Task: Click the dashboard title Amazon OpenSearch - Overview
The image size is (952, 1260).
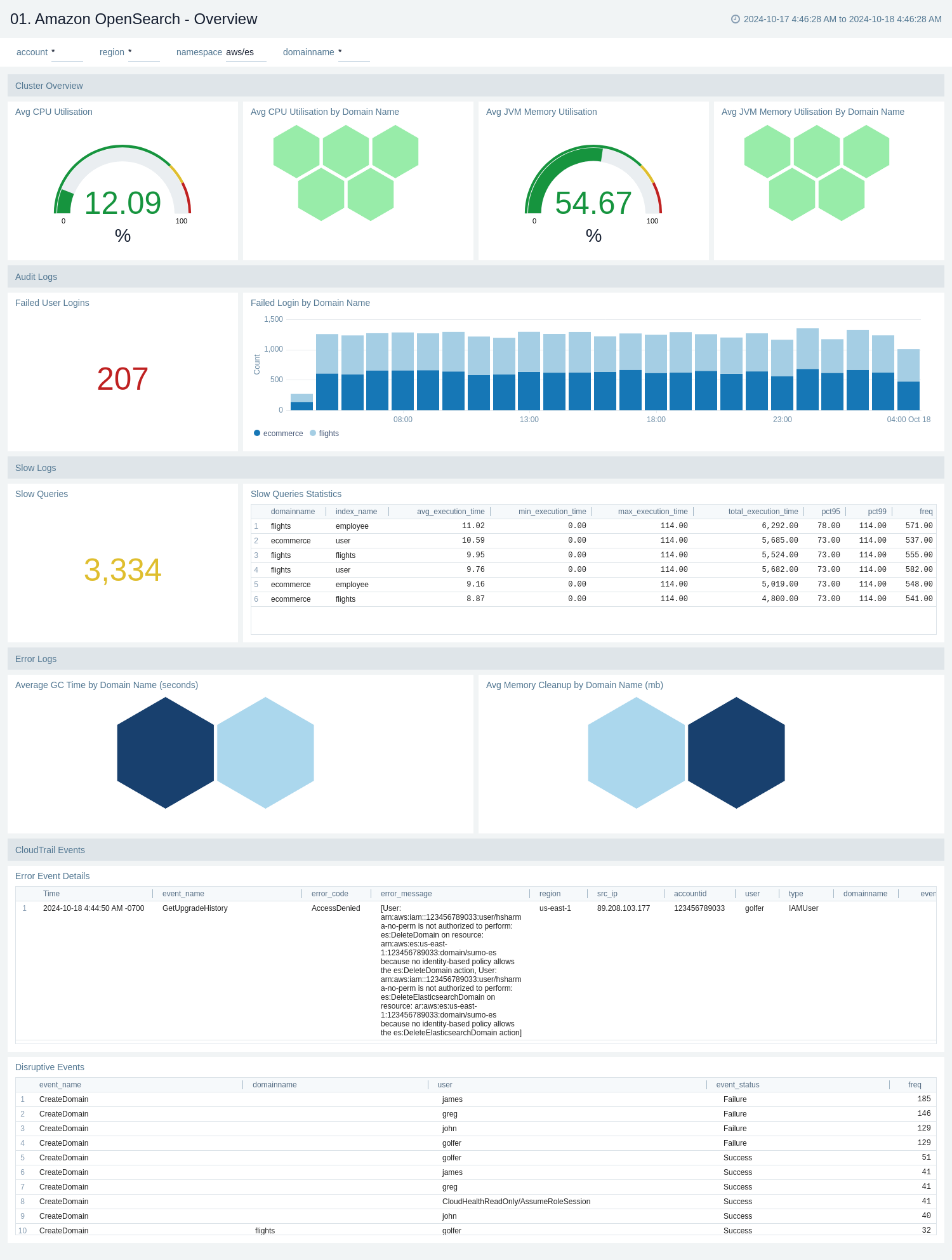Action: coord(134,19)
